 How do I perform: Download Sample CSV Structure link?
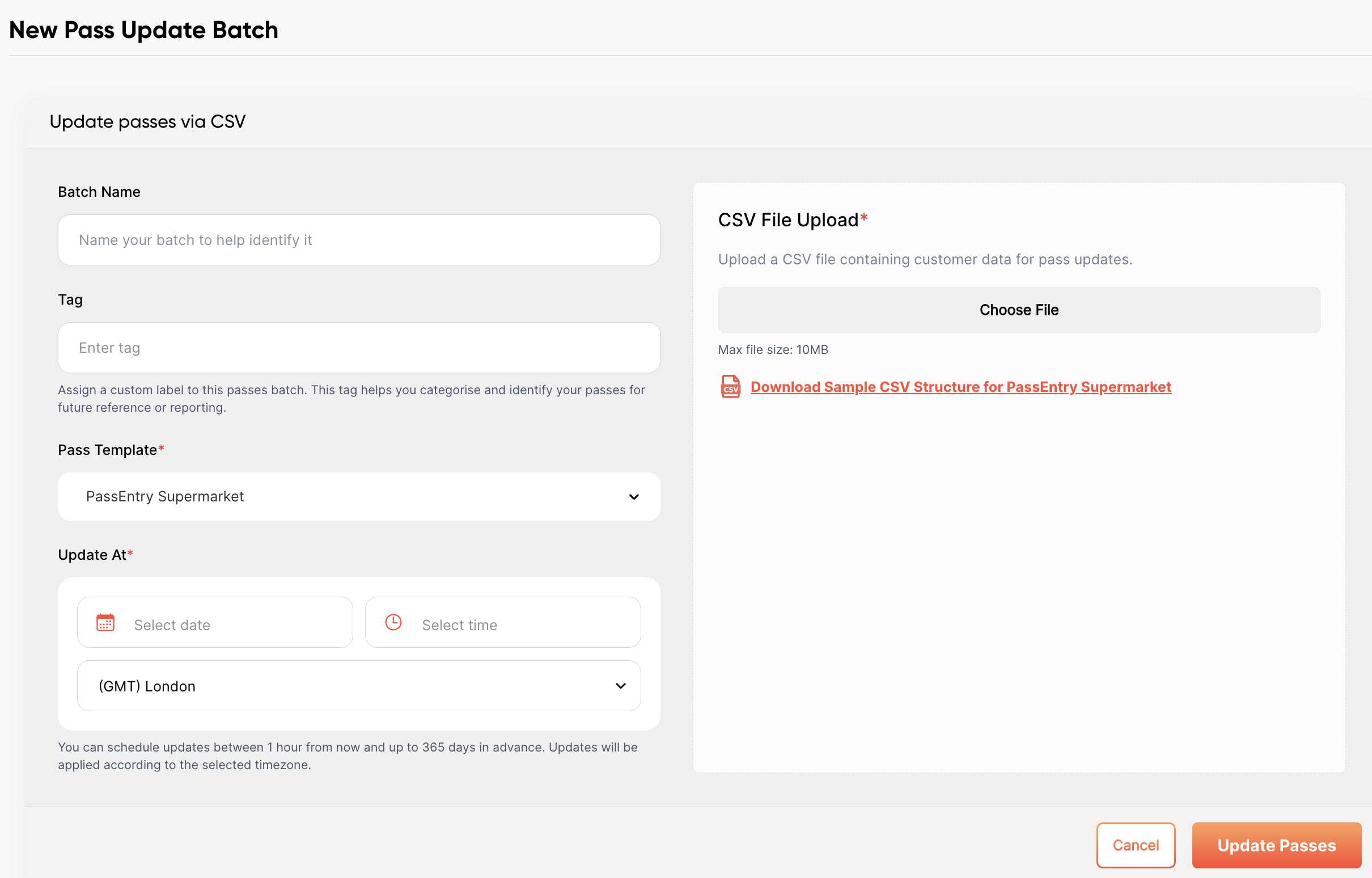click(960, 387)
